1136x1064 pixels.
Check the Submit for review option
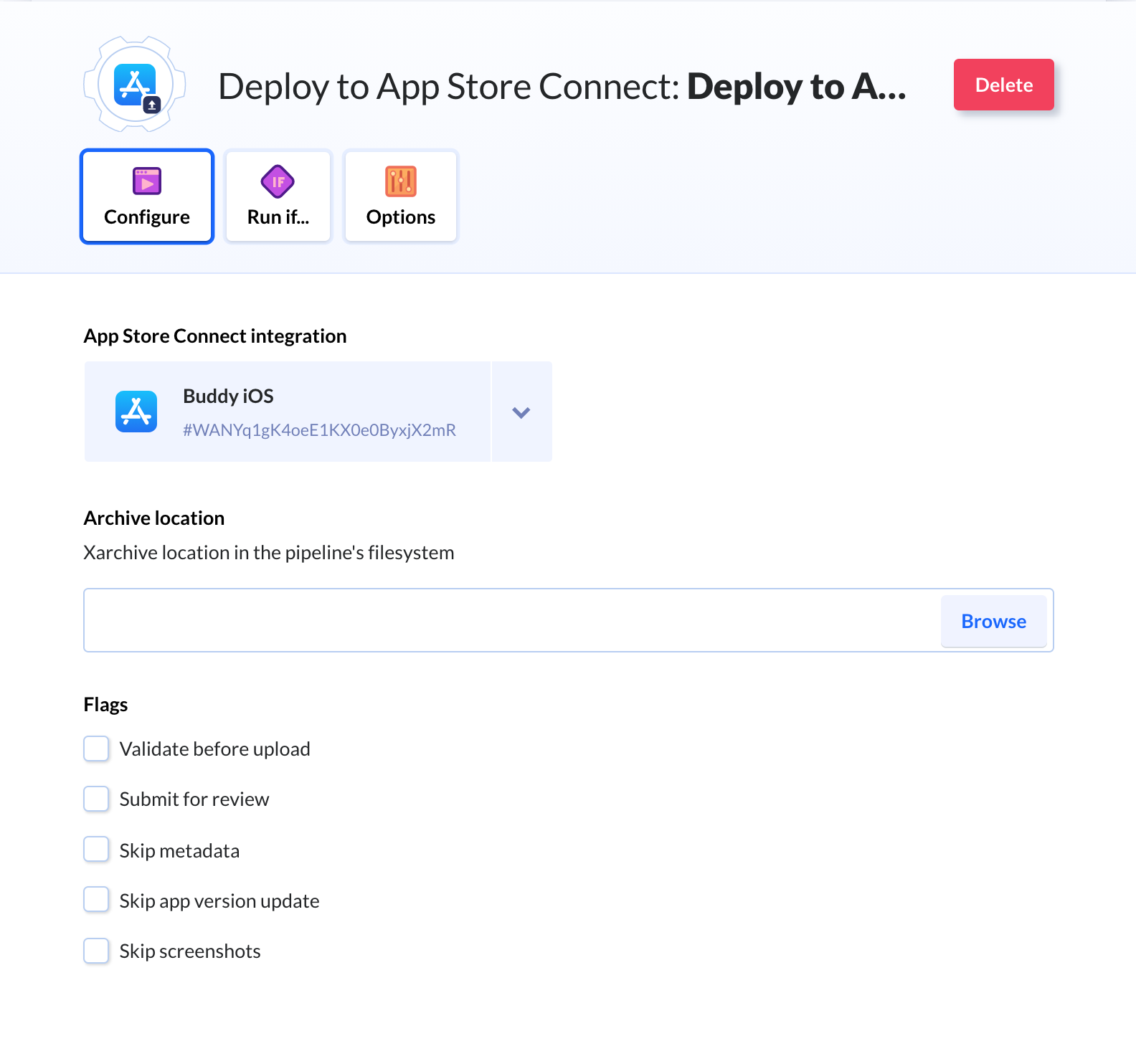[x=96, y=799]
